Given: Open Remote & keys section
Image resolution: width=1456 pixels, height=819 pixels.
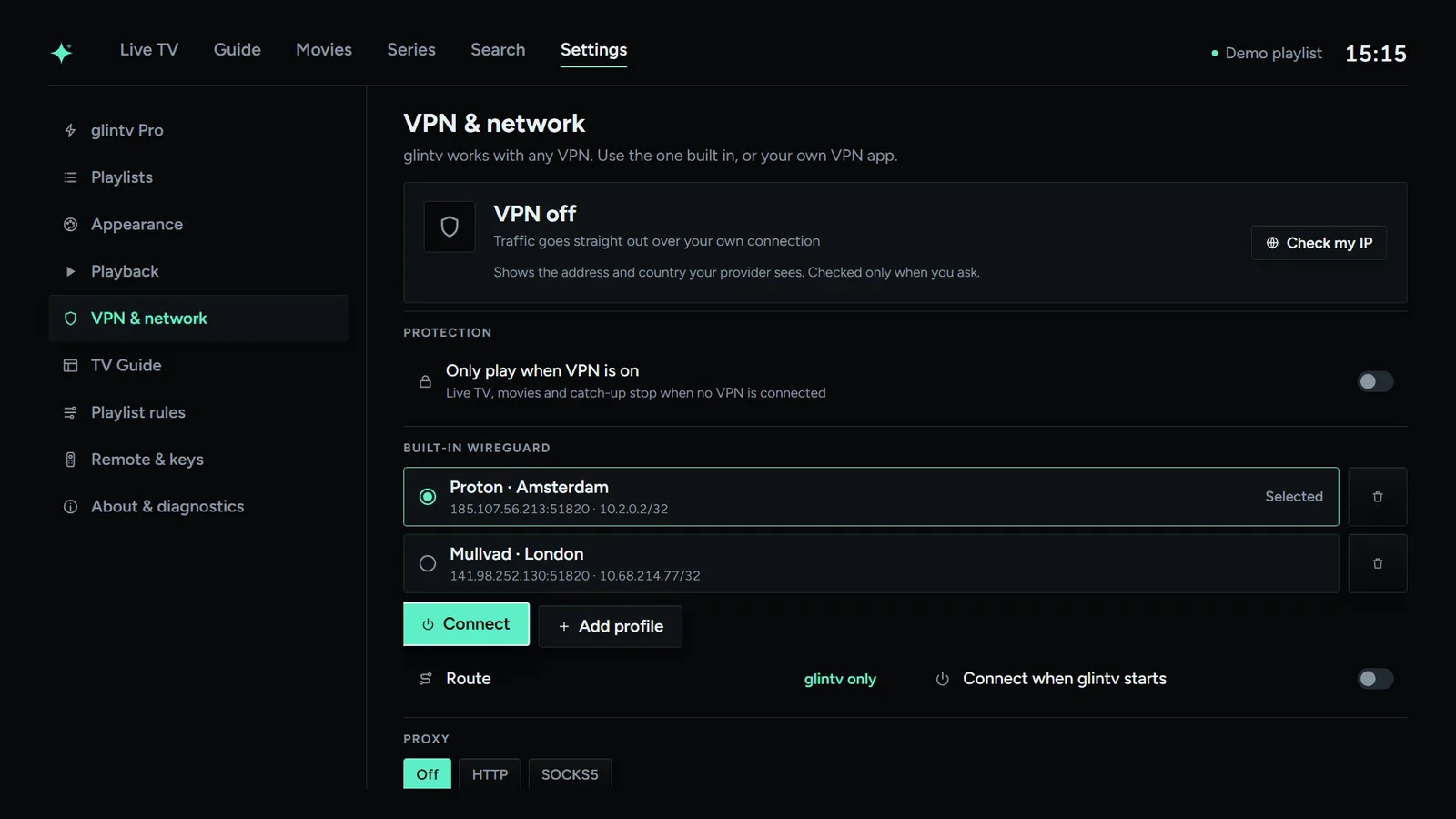Looking at the screenshot, I should [198, 460].
